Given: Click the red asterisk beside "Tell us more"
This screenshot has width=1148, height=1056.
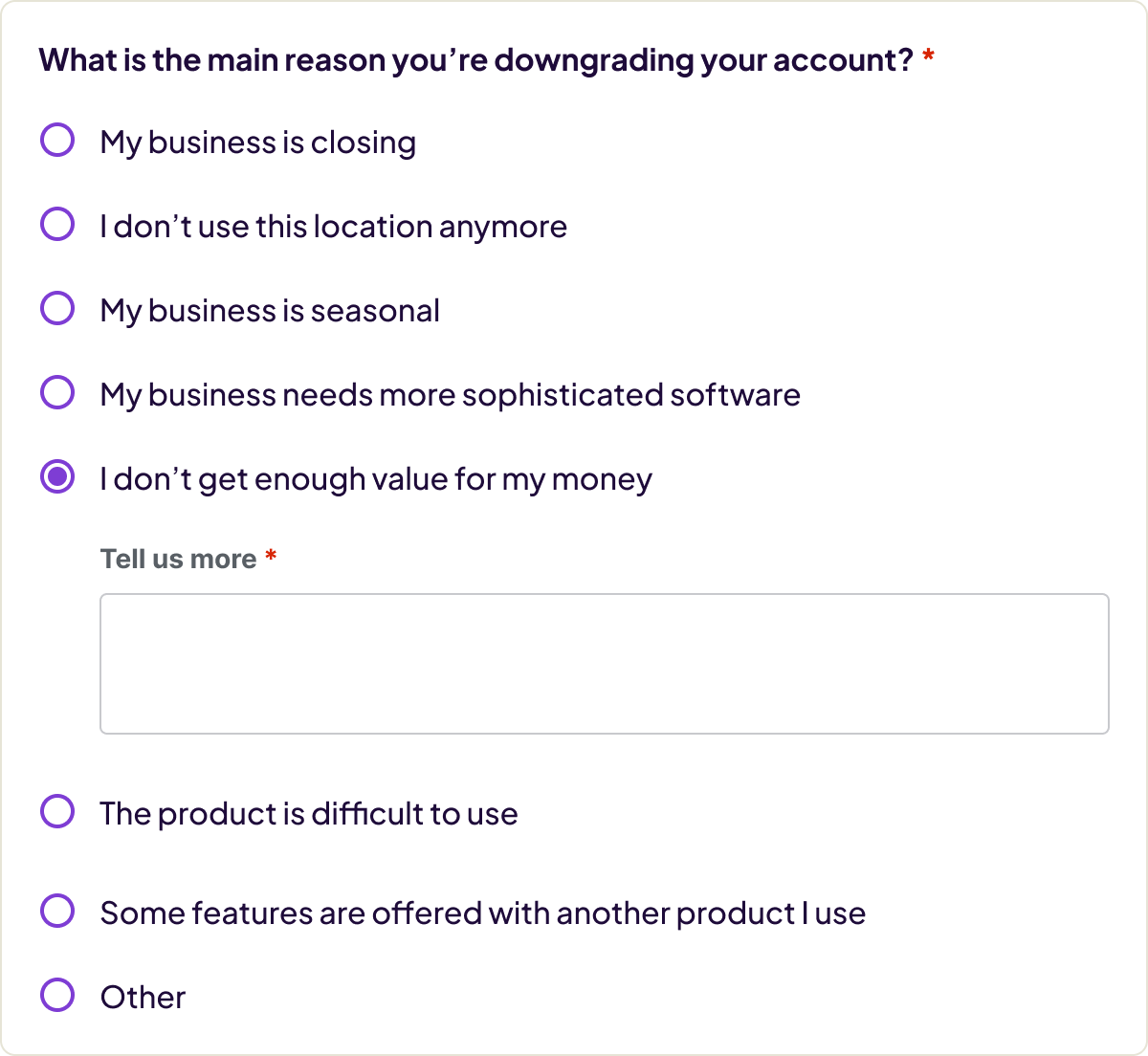Looking at the screenshot, I should point(271,557).
